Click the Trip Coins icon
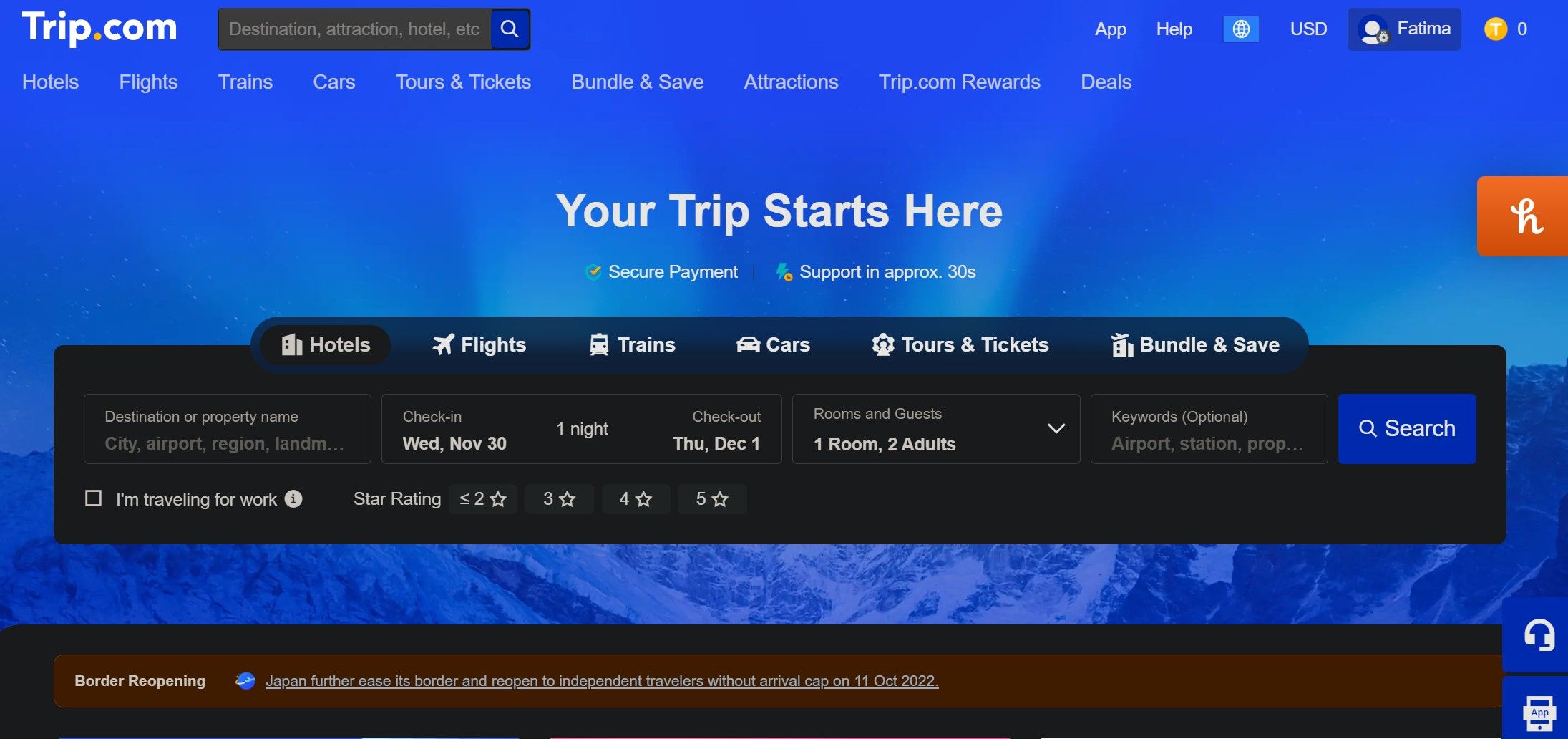1568x739 pixels. pyautogui.click(x=1495, y=29)
